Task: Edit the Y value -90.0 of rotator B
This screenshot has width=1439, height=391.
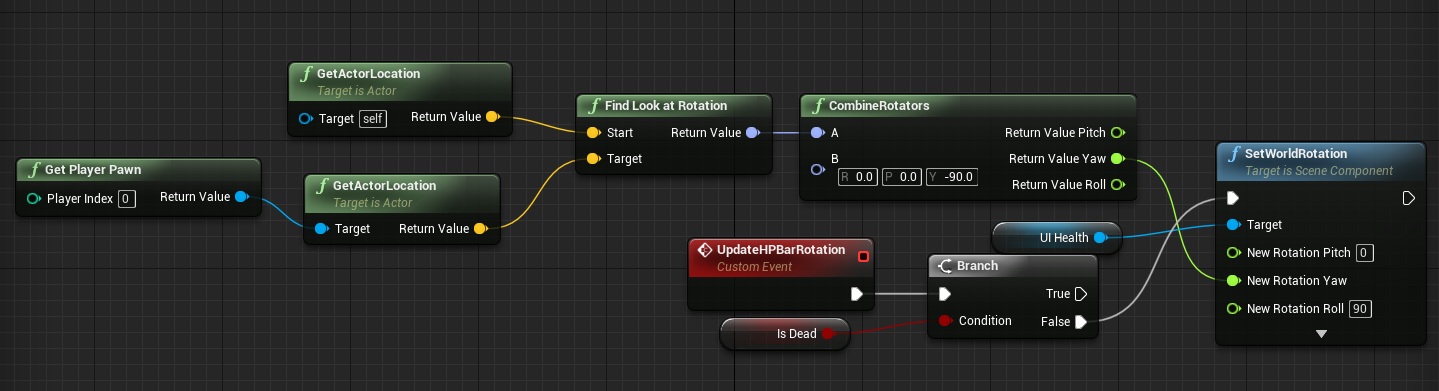Action: 951,177
